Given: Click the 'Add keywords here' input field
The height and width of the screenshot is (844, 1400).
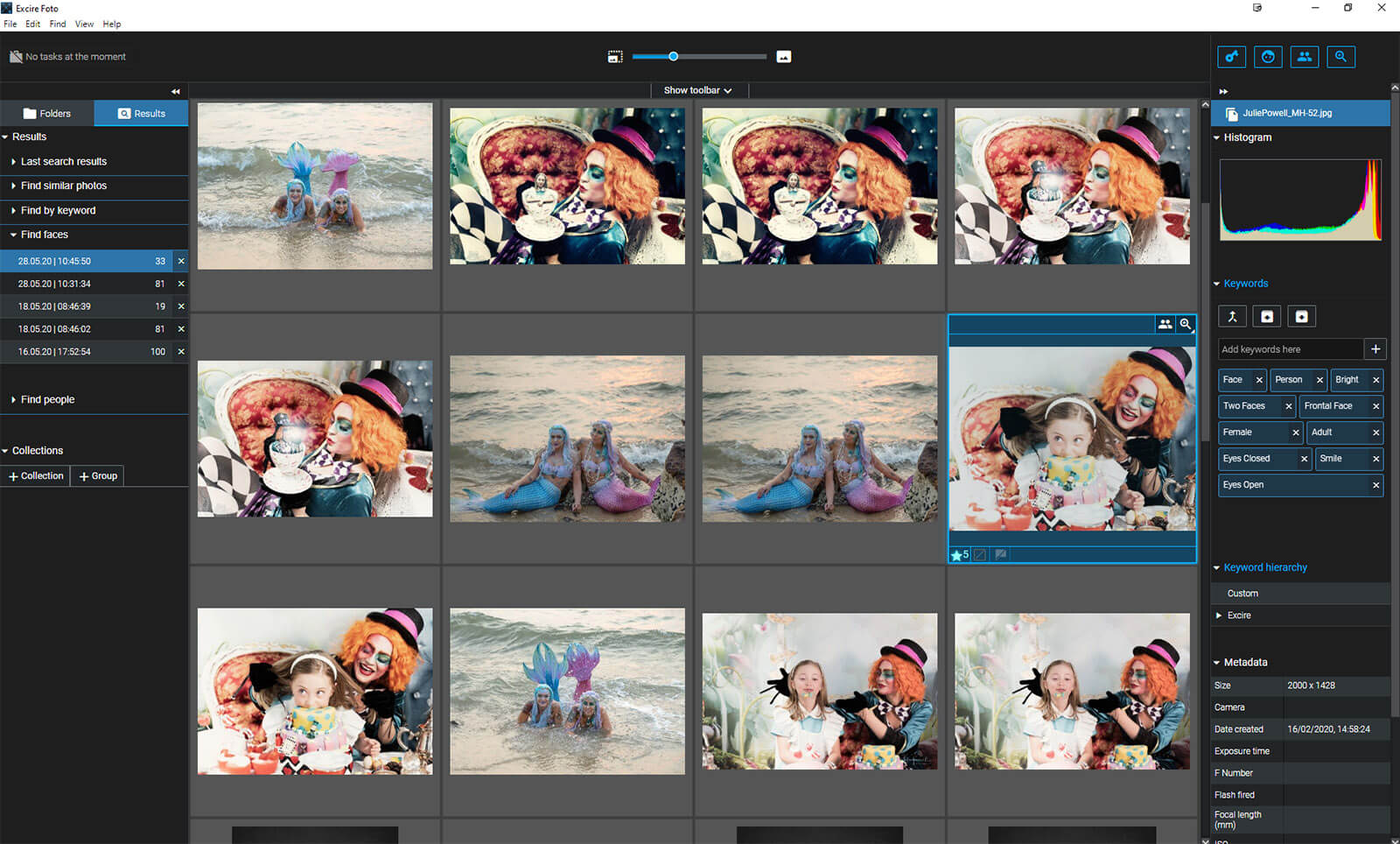Looking at the screenshot, I should point(1290,349).
